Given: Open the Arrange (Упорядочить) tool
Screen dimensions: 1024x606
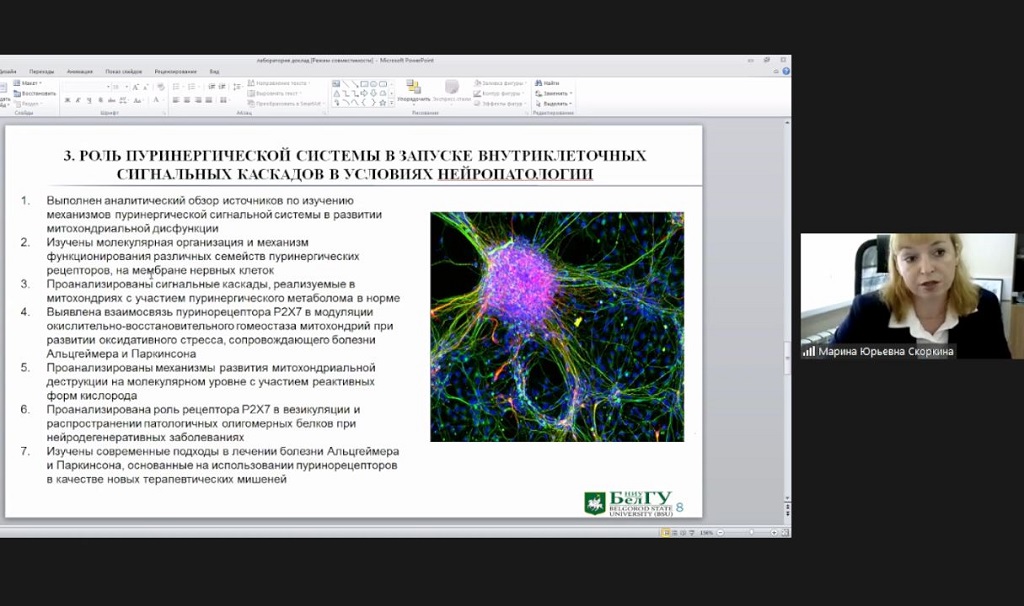Looking at the screenshot, I should click(x=413, y=90).
